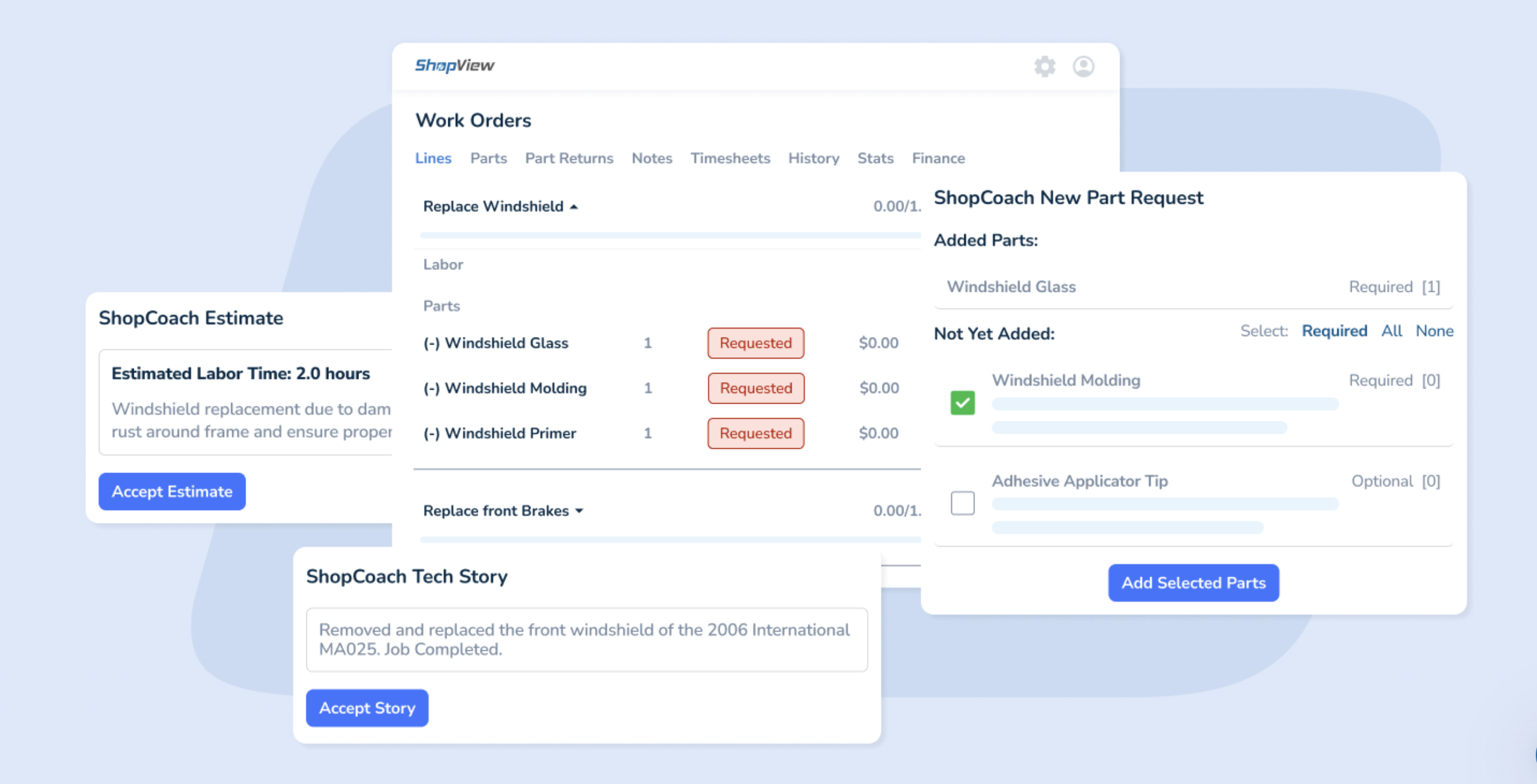Open the Finance tab
Screen dimensions: 1537x784
click(x=939, y=158)
